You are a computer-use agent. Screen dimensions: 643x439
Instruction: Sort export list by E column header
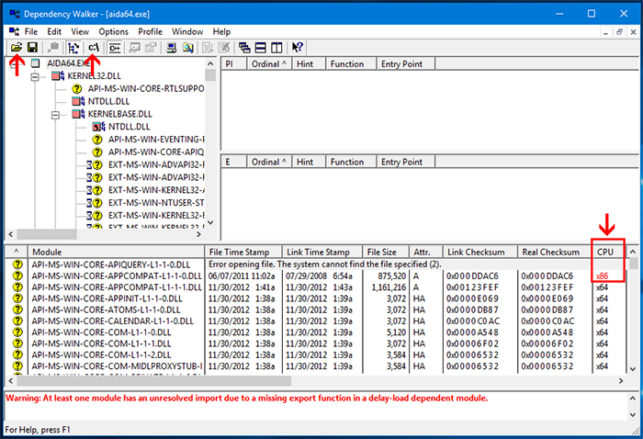coord(234,162)
